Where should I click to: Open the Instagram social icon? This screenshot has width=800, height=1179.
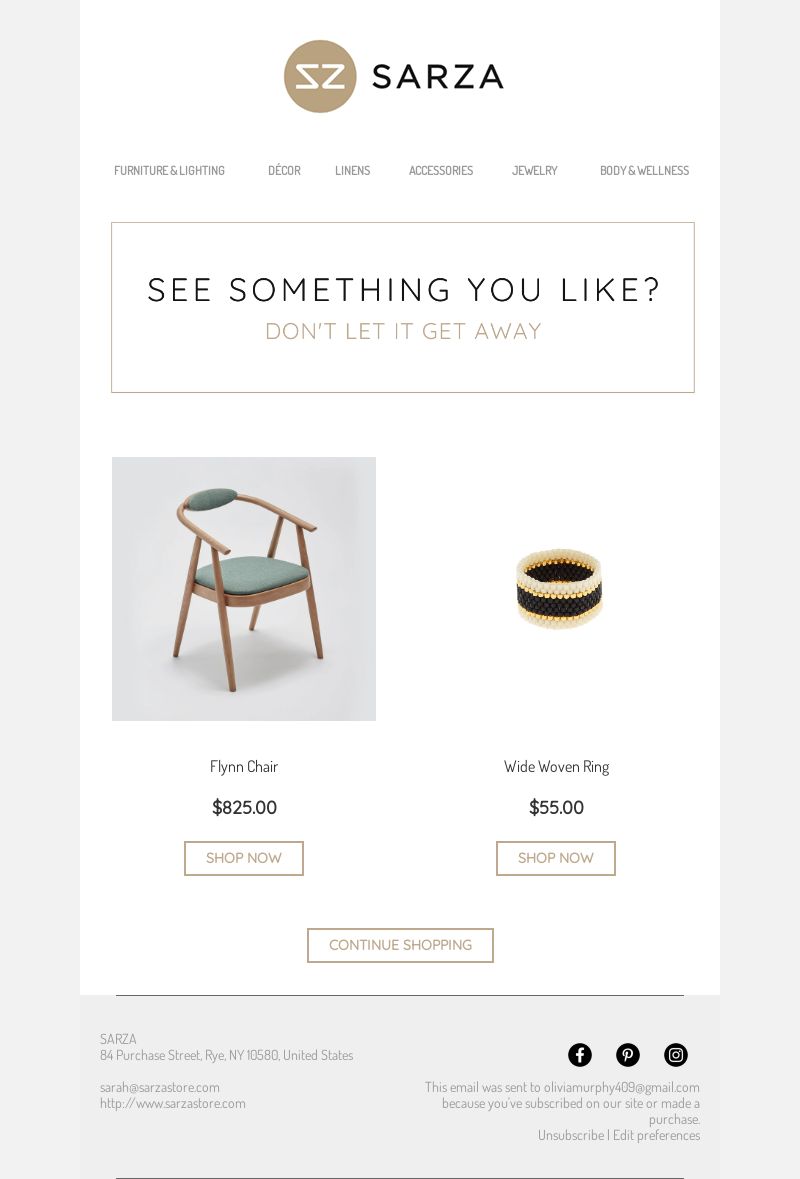click(676, 1055)
